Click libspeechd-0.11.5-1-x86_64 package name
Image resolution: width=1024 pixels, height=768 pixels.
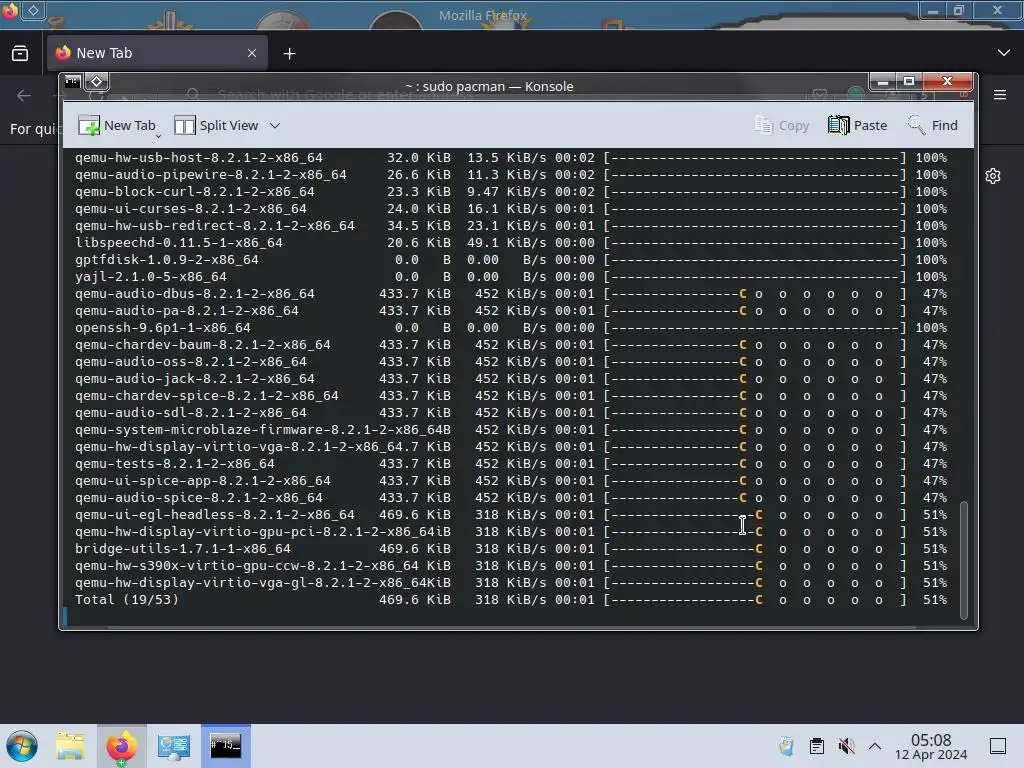(179, 243)
